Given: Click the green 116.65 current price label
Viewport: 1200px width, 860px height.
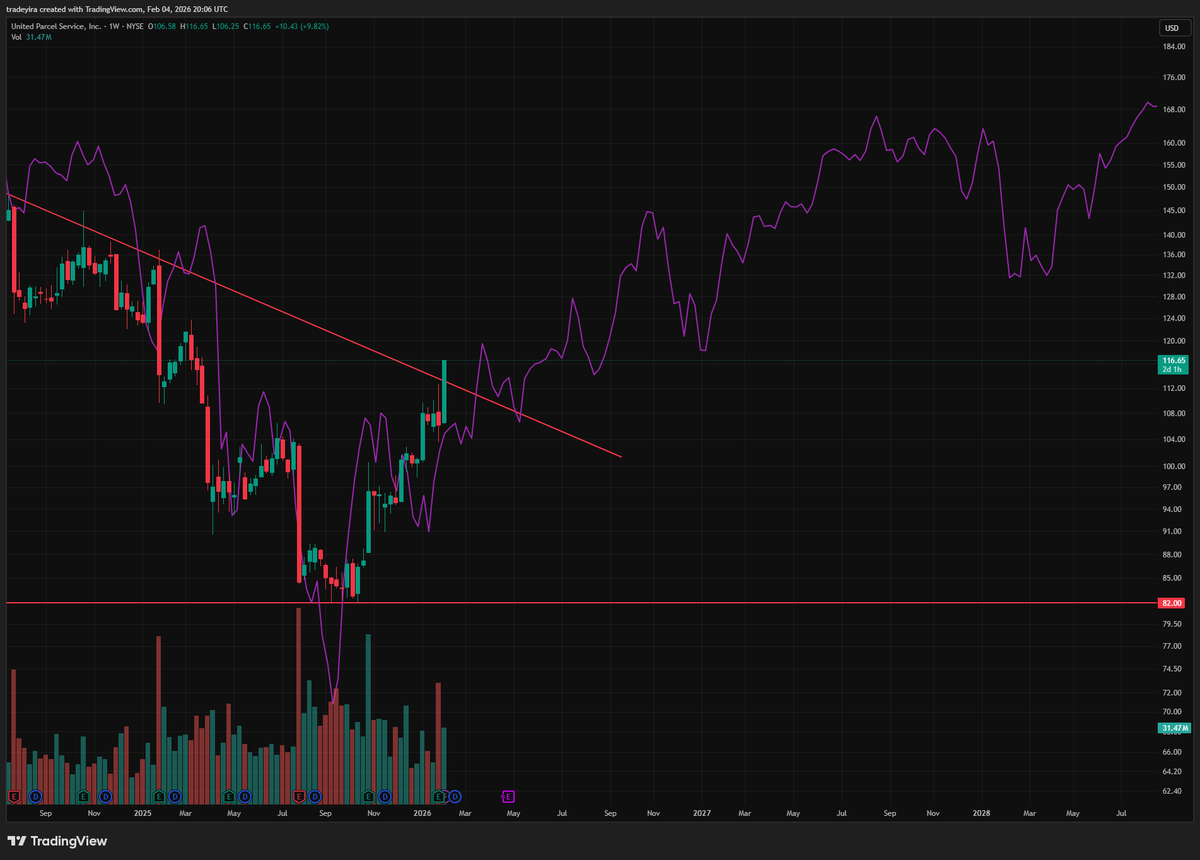Looking at the screenshot, I should [x=1173, y=360].
